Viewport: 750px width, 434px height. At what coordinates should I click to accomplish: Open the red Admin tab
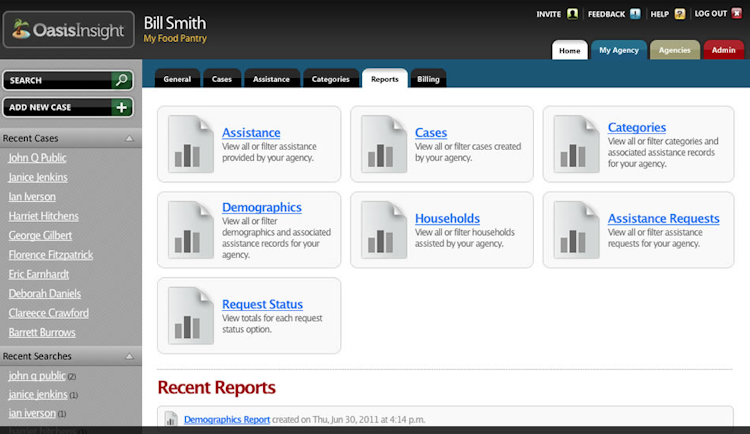(723, 50)
